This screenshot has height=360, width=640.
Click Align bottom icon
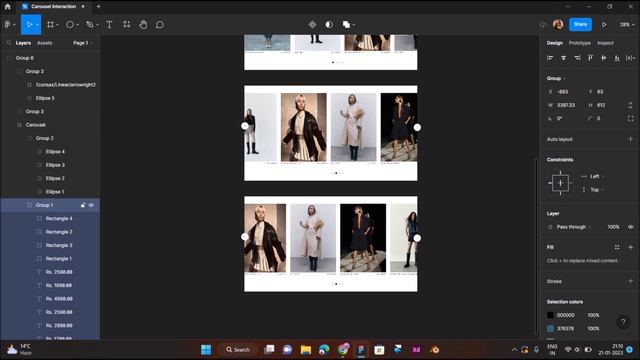click(617, 58)
